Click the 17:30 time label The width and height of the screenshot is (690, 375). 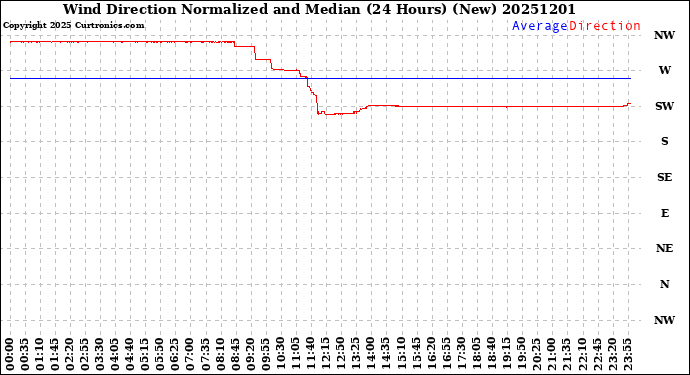(x=461, y=354)
